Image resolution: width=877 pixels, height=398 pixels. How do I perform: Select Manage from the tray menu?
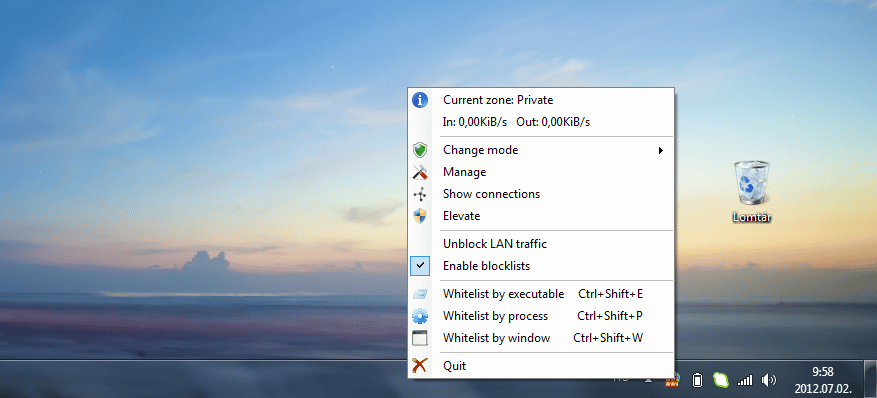click(x=541, y=172)
